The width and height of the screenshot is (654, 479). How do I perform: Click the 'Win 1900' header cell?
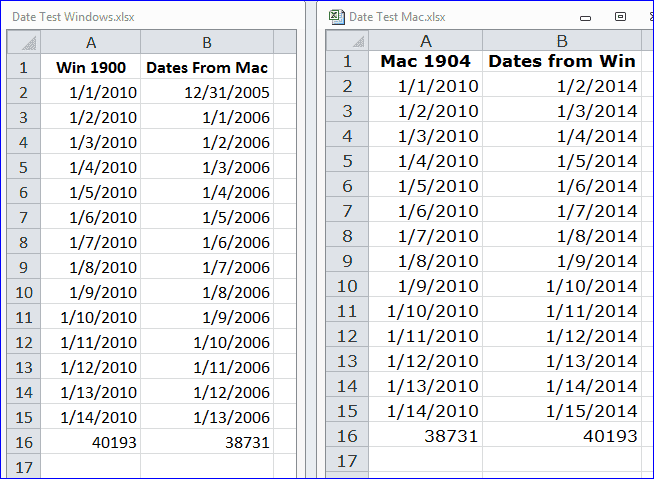click(91, 68)
